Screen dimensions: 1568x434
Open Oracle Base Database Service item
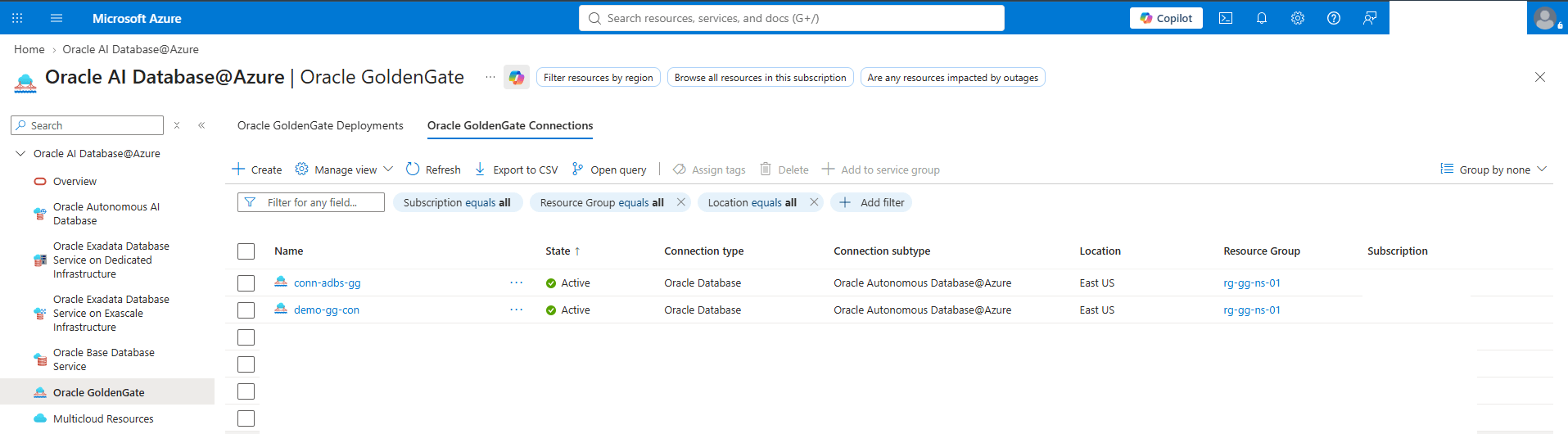click(103, 359)
